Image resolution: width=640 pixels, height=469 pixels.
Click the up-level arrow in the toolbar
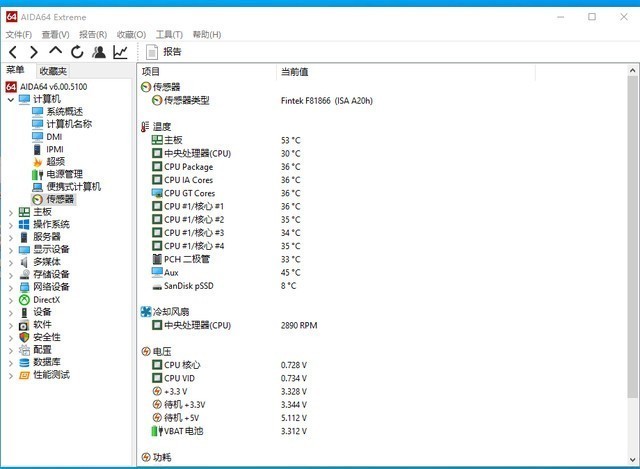(56, 51)
